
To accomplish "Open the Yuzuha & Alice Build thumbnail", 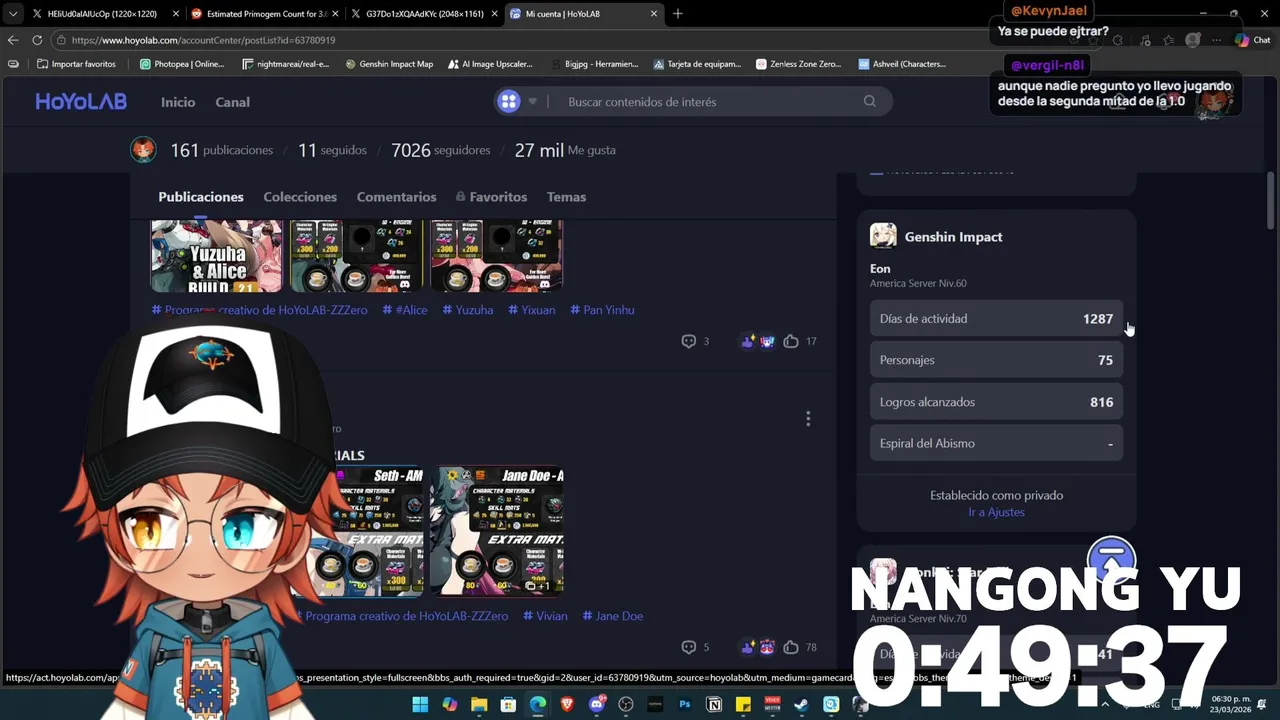I will 217,256.
